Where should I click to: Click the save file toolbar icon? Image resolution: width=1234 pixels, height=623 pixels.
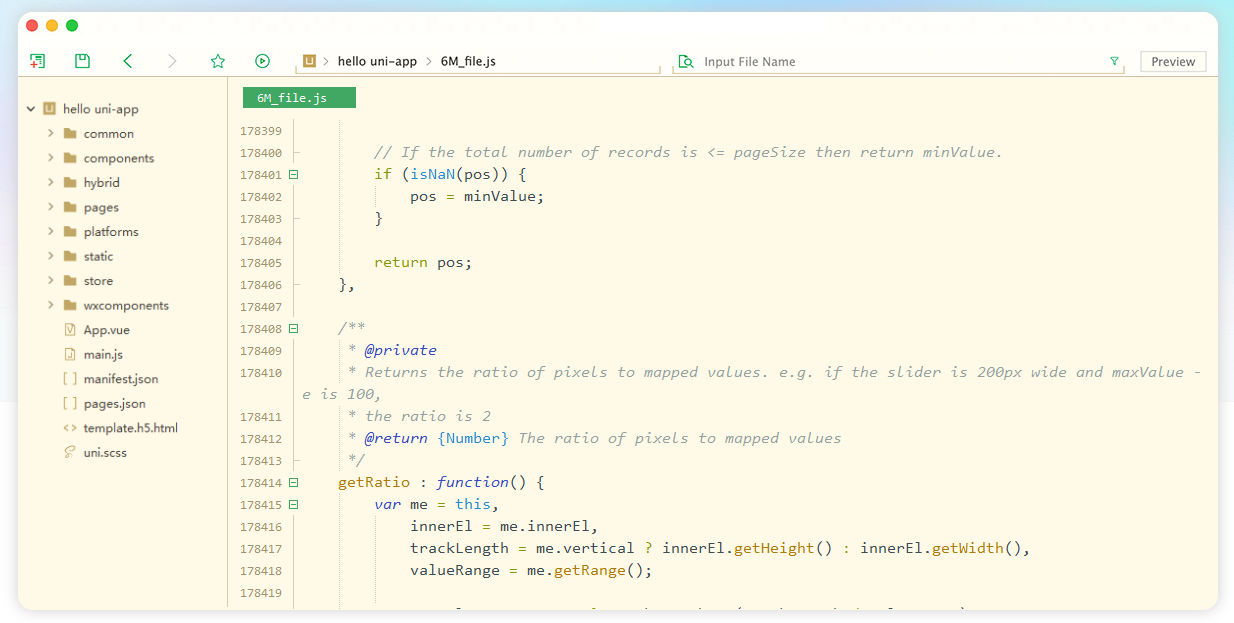point(83,61)
